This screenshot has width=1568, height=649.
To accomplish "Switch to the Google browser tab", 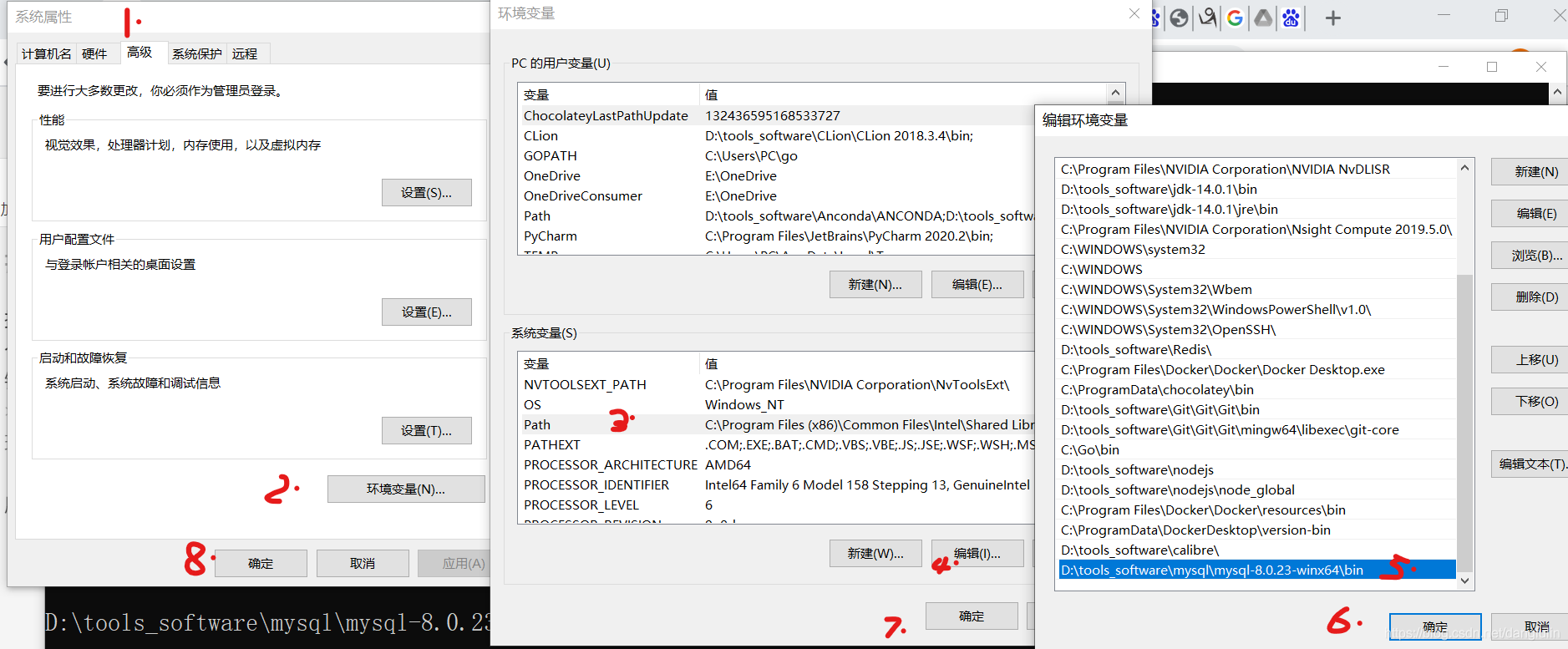I will click(1235, 18).
